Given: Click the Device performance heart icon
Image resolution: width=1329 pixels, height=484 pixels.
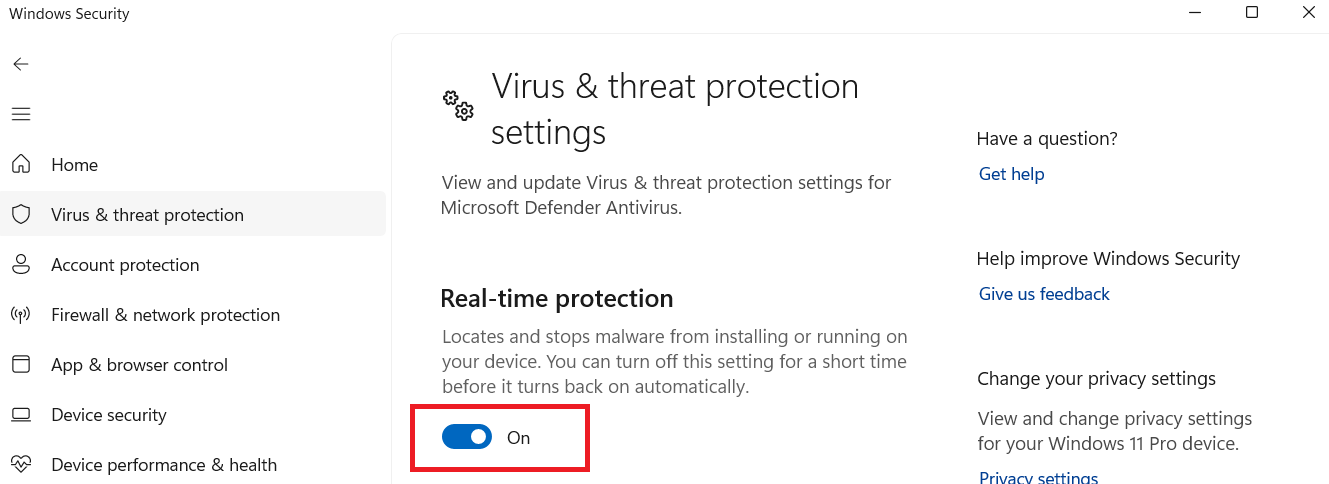Looking at the screenshot, I should [x=20, y=465].
